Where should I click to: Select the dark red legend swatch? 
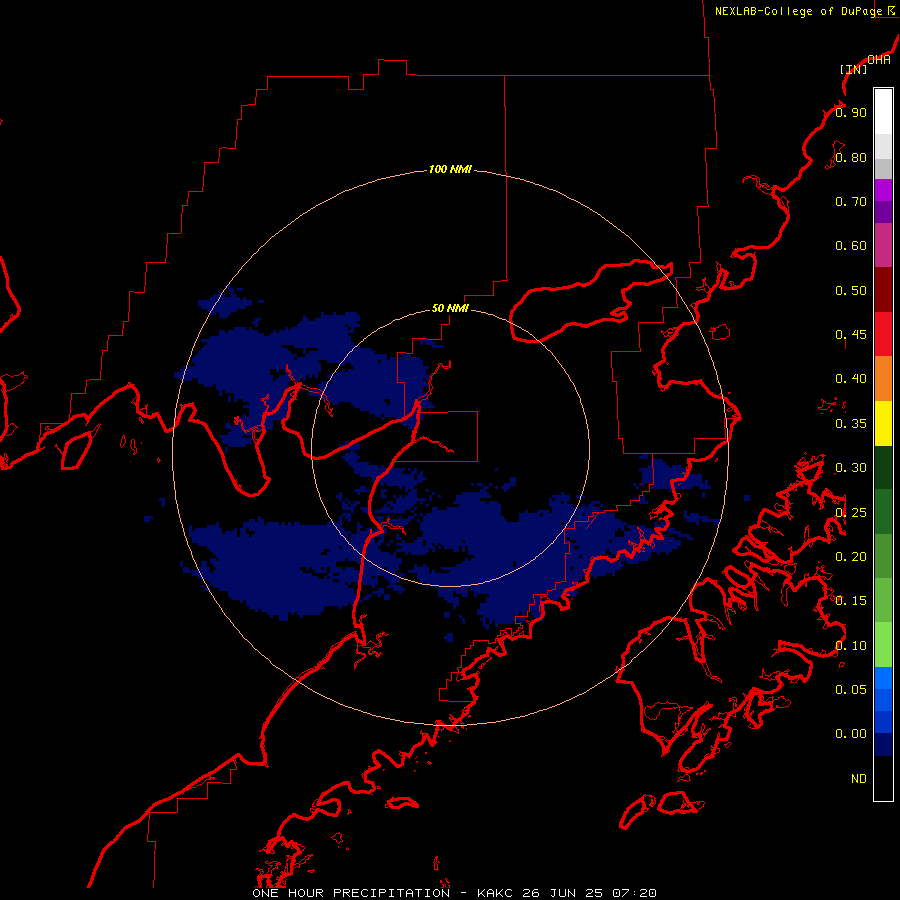[883, 290]
